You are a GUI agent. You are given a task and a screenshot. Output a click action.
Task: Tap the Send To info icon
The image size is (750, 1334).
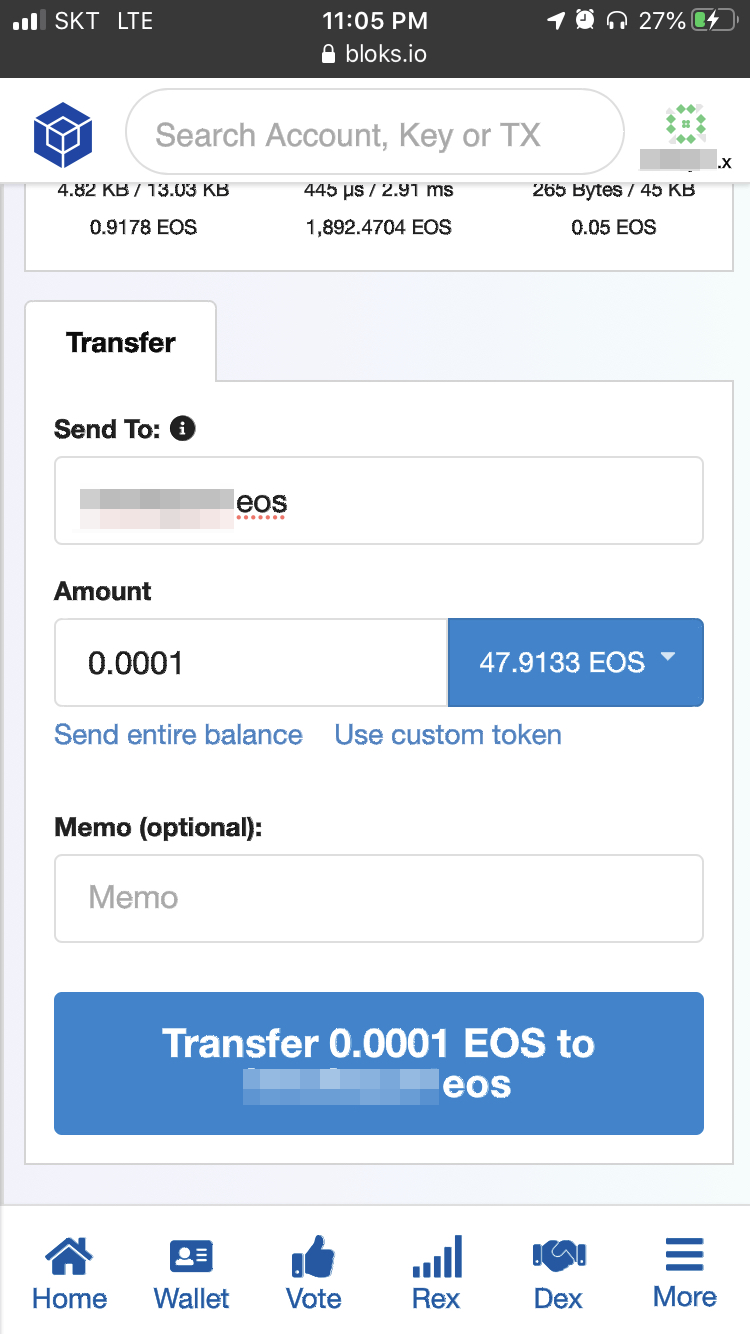coord(183,429)
